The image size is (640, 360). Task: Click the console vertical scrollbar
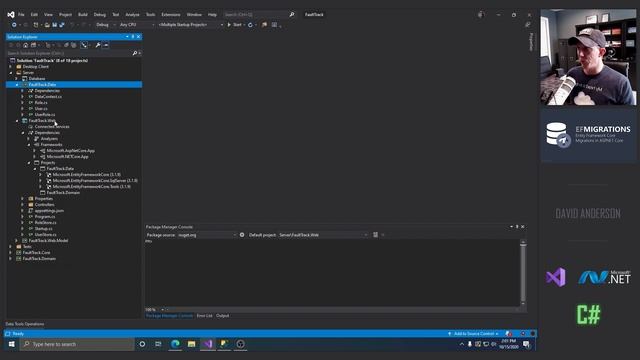pos(523,273)
